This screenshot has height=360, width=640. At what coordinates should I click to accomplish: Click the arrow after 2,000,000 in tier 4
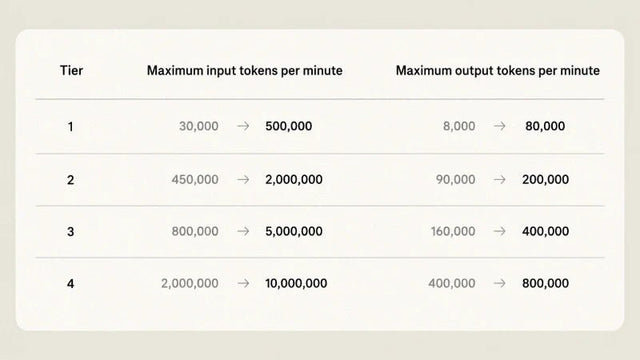coord(243,283)
